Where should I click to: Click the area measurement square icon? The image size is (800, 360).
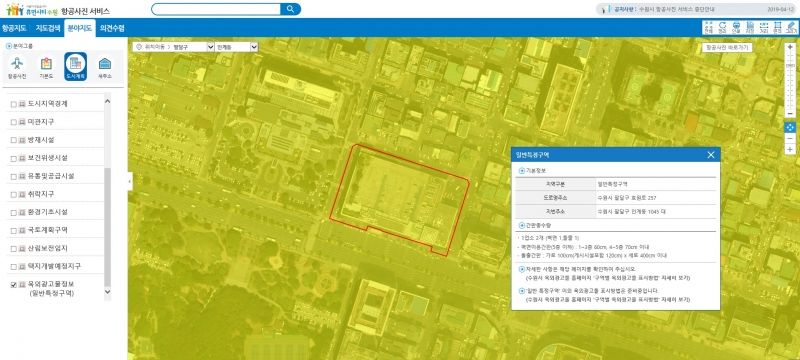[777, 27]
